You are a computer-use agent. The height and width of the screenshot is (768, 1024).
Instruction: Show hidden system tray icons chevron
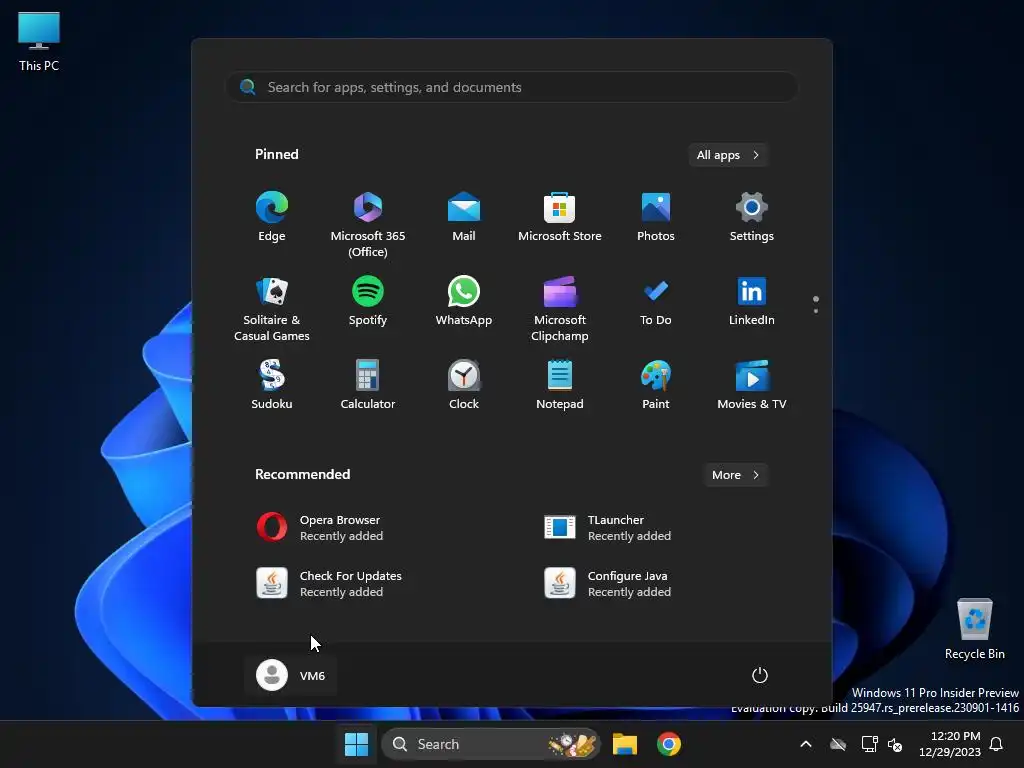coord(806,744)
